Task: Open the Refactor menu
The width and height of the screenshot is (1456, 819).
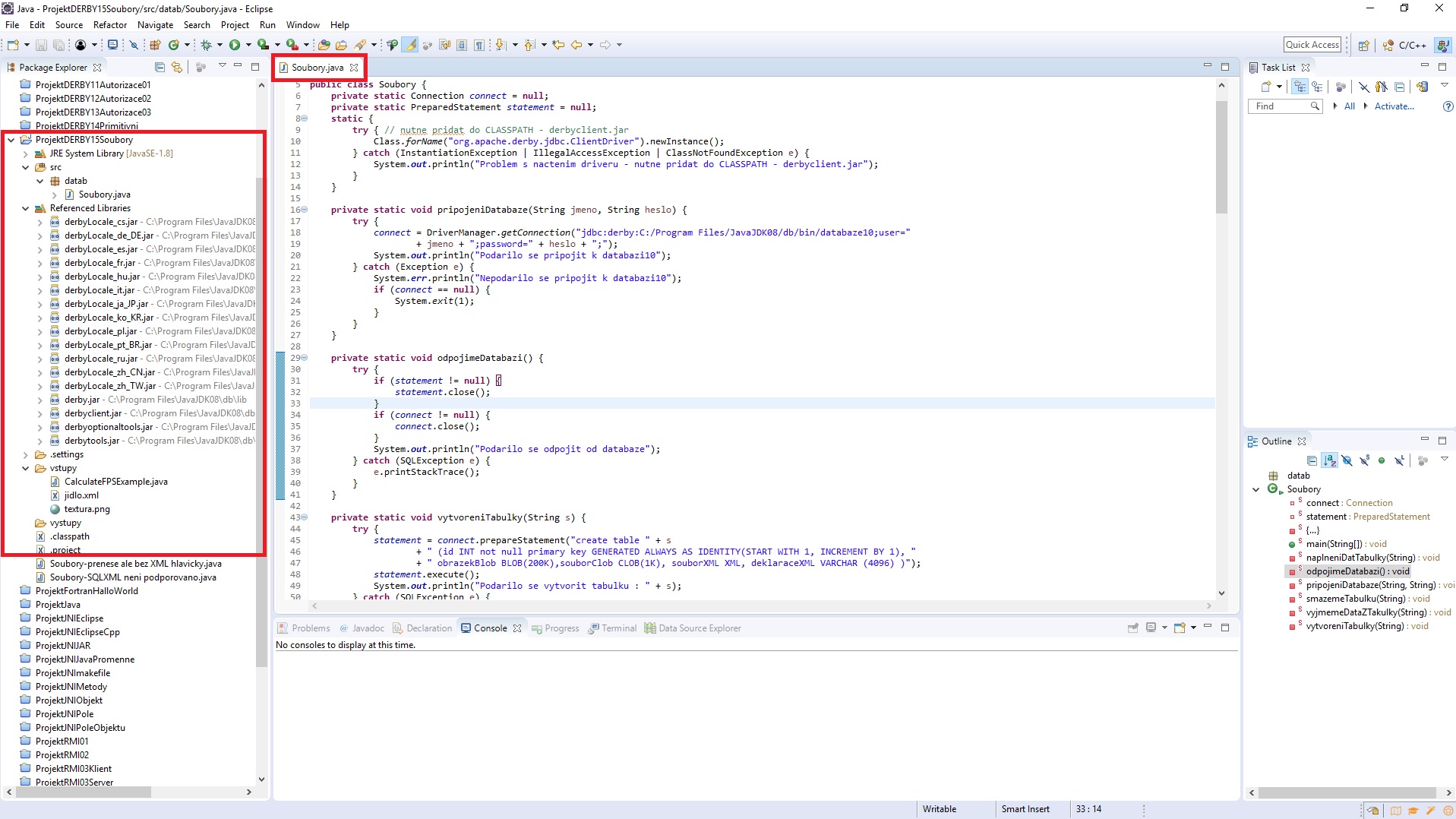Action: point(109,25)
